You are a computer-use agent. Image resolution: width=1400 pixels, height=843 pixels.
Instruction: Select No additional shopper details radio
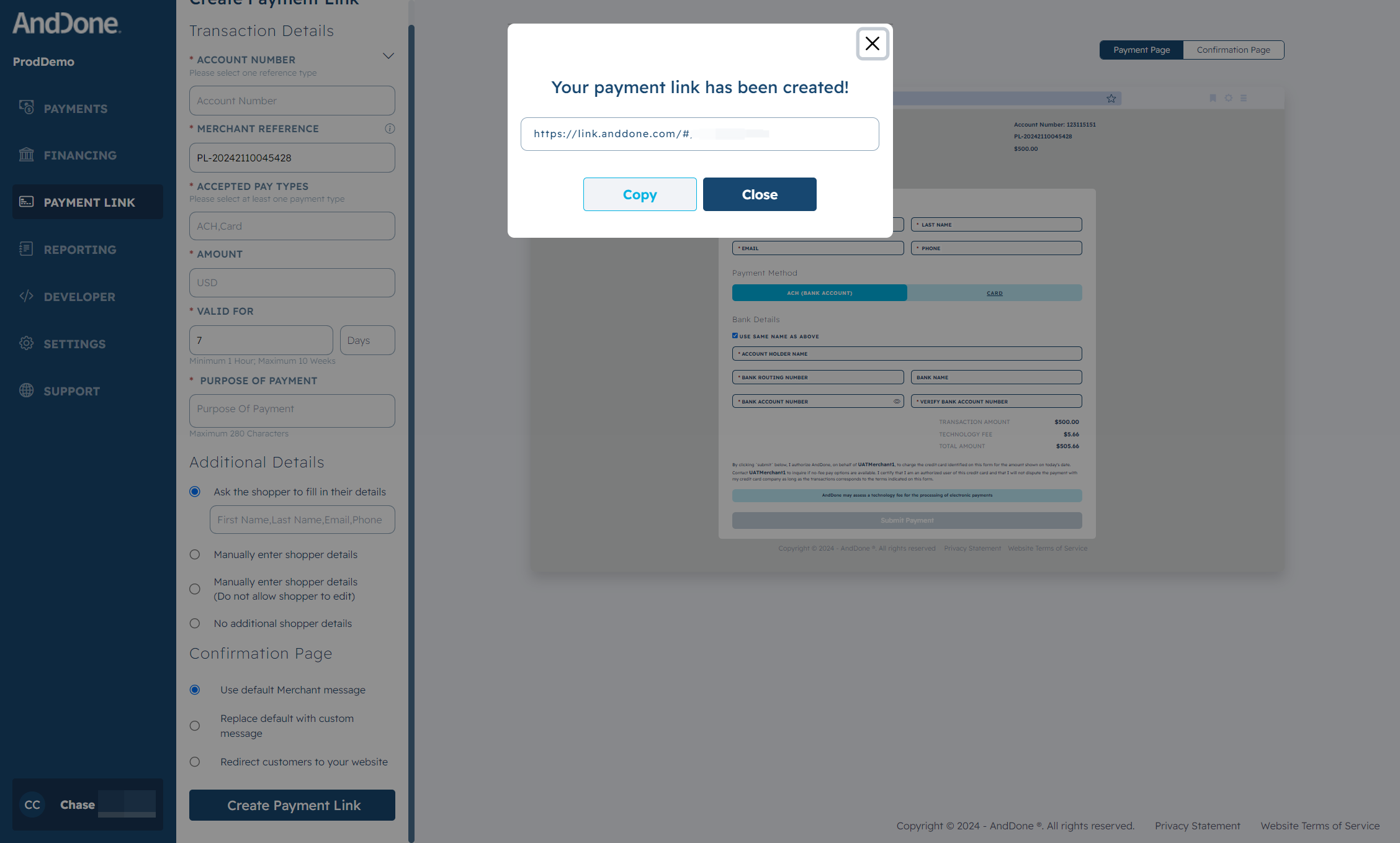tap(195, 623)
